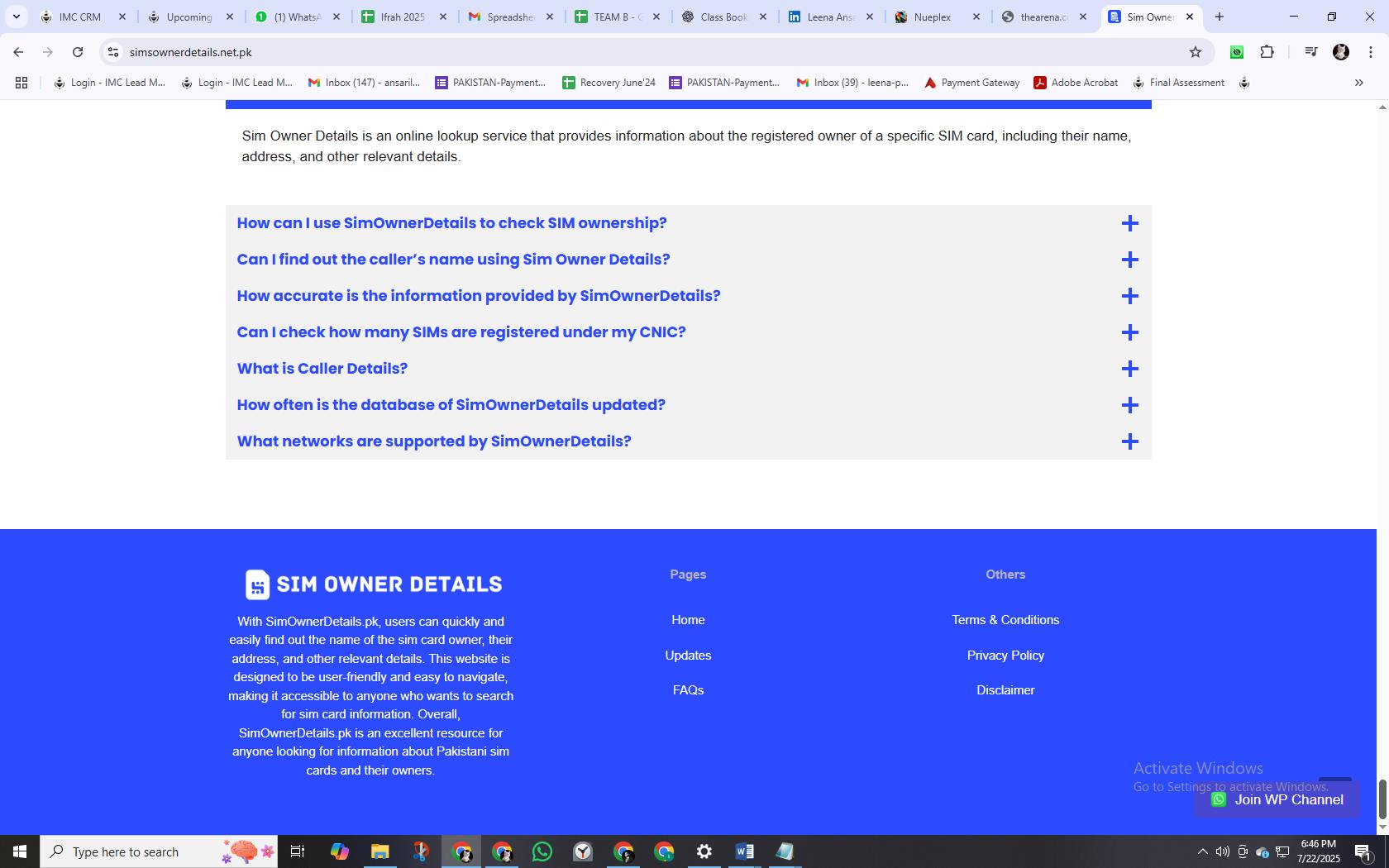Open the Adobe Acrobat bookmark
1389x868 pixels.
click(x=1076, y=83)
